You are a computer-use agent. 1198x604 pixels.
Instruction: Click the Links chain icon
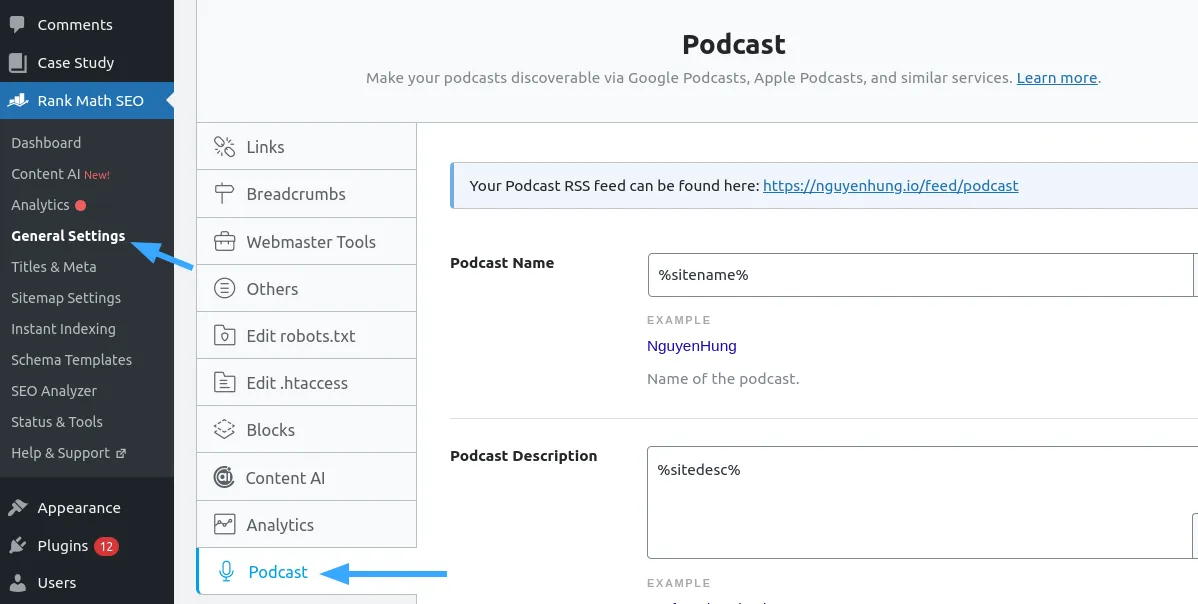pyautogui.click(x=224, y=147)
